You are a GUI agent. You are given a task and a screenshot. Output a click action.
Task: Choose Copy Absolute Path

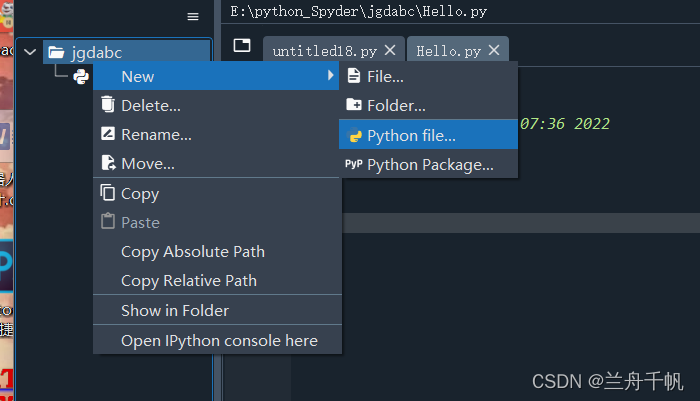[193, 252]
